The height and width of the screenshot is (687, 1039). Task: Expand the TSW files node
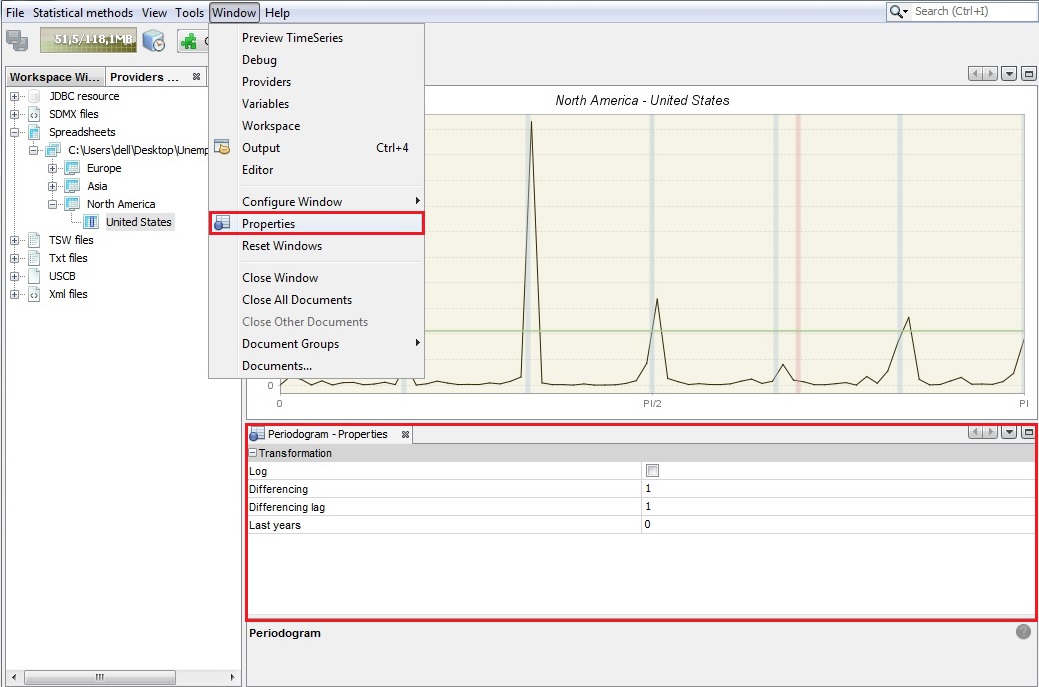[15, 240]
